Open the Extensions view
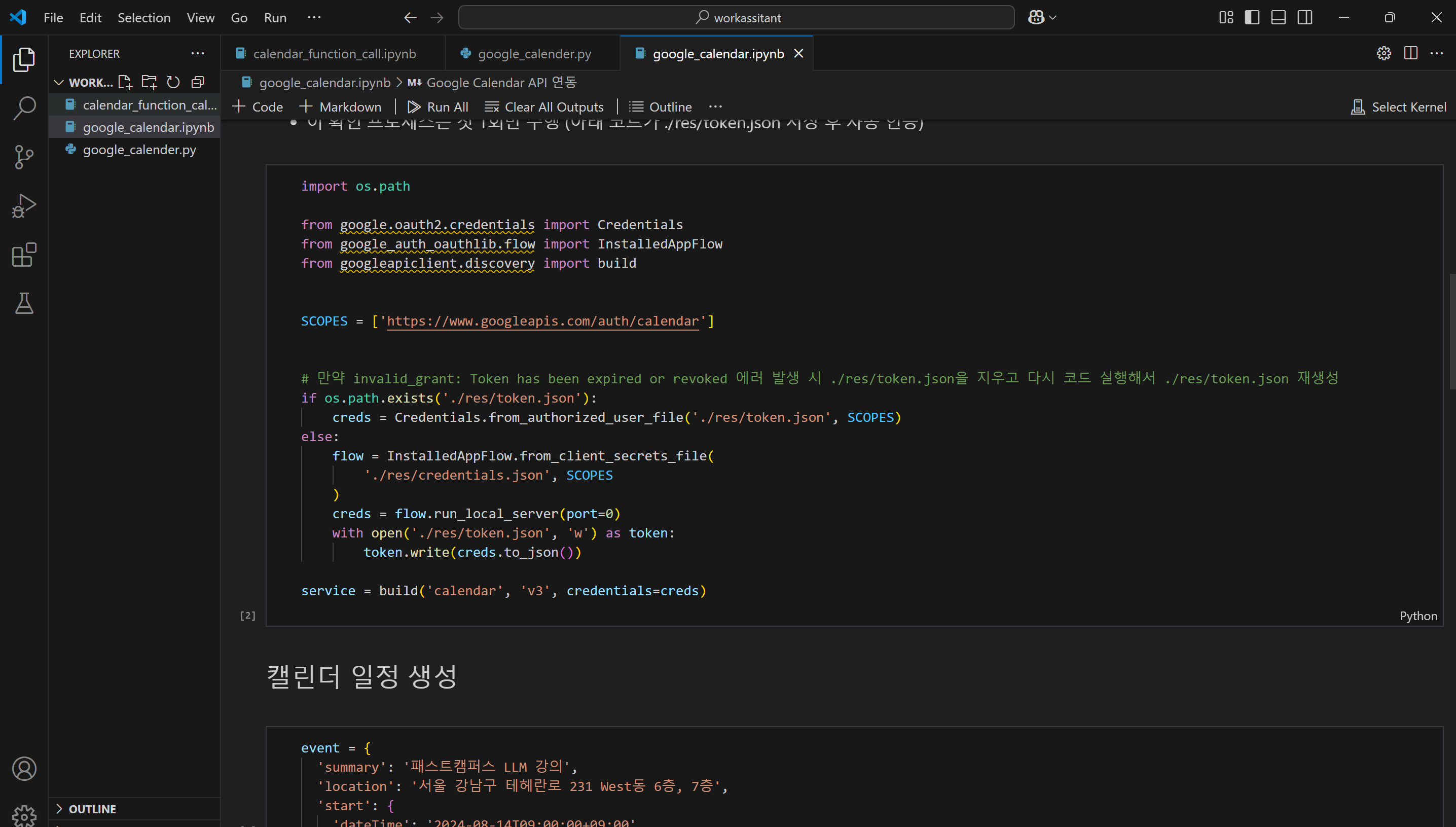Image resolution: width=1456 pixels, height=827 pixels. [24, 255]
